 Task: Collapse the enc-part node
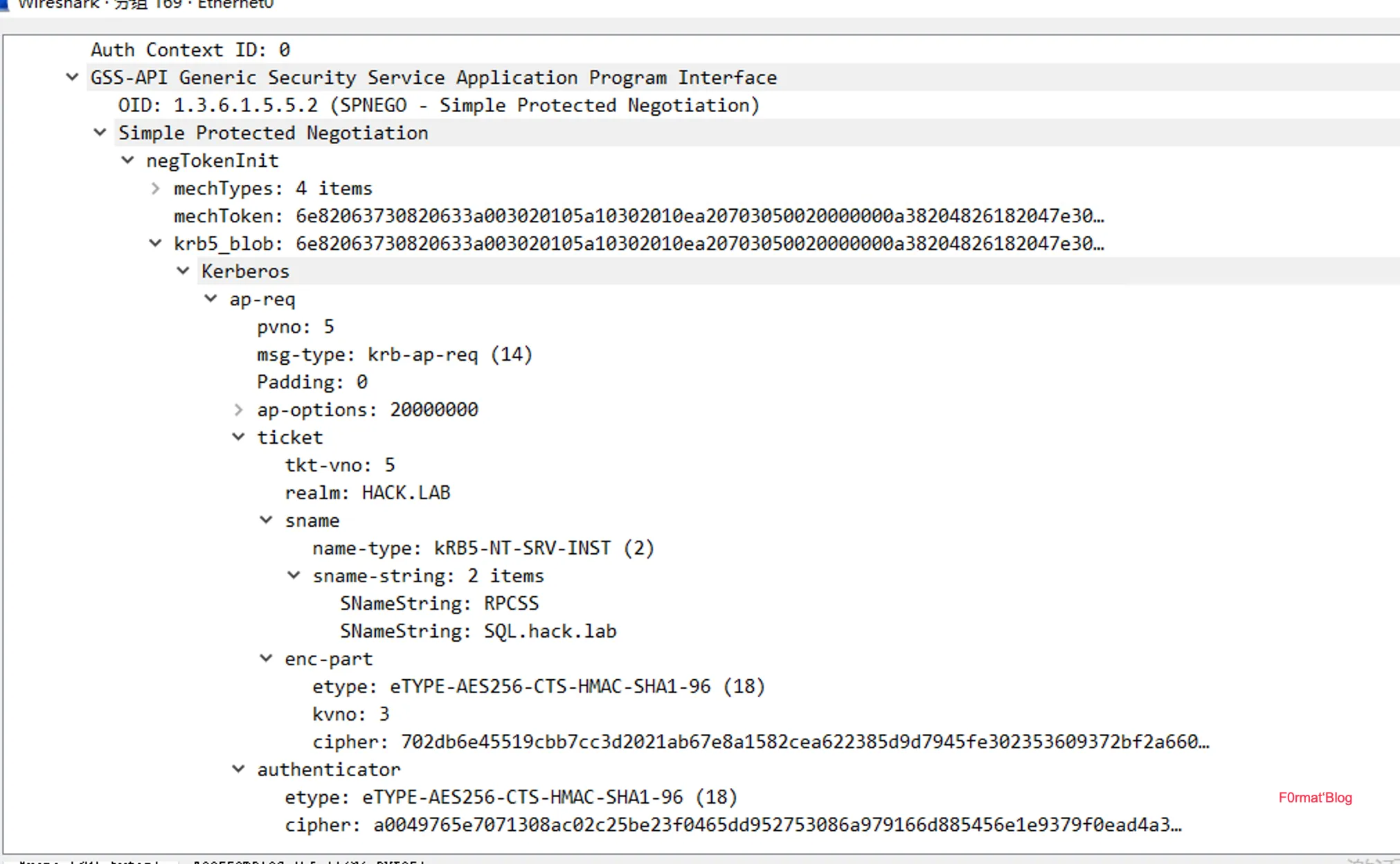point(266,658)
